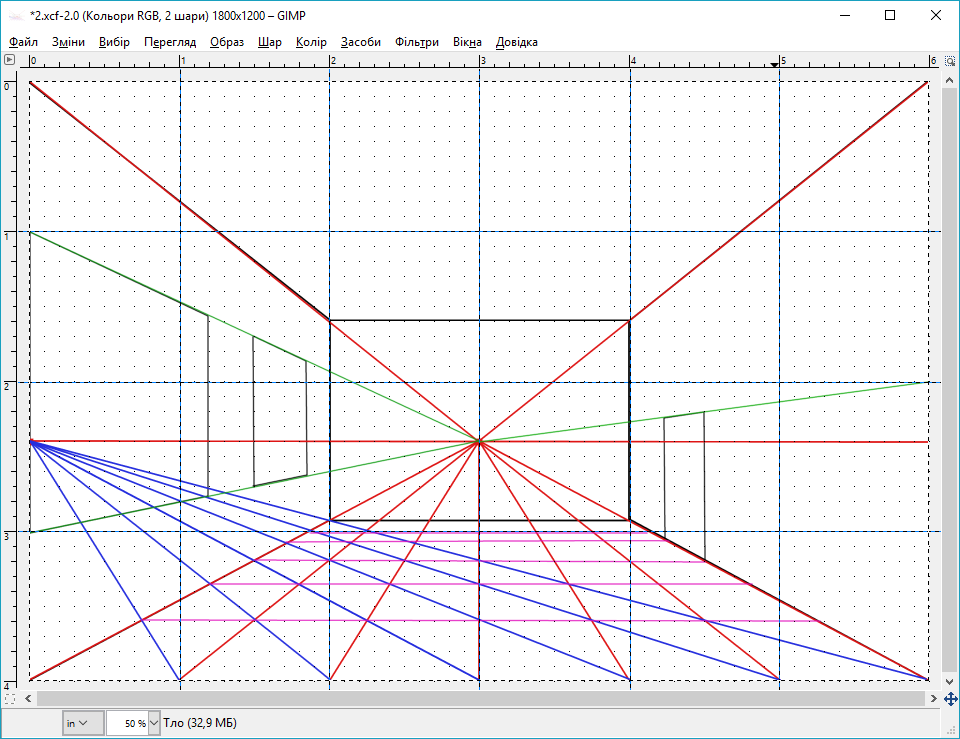The height and width of the screenshot is (739, 960).
Task: Click the horizontal scrollbar track
Action: pos(481,699)
